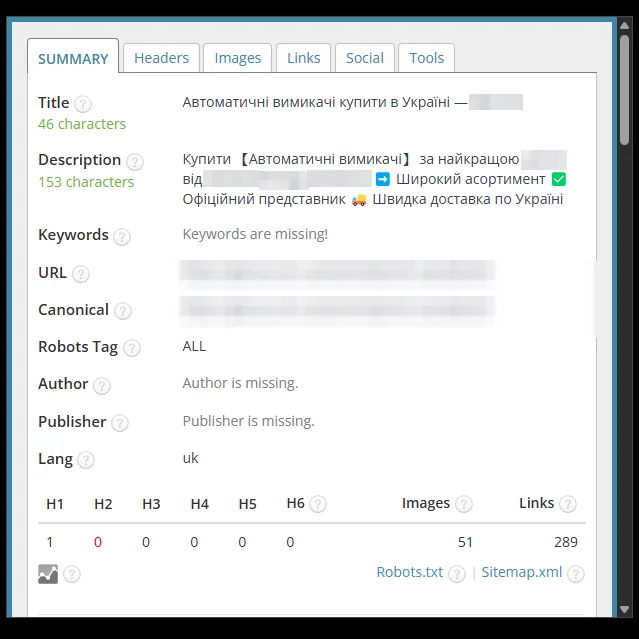The image size is (639, 639).
Task: Click help icon next to Robots.txt
Action: point(457,574)
